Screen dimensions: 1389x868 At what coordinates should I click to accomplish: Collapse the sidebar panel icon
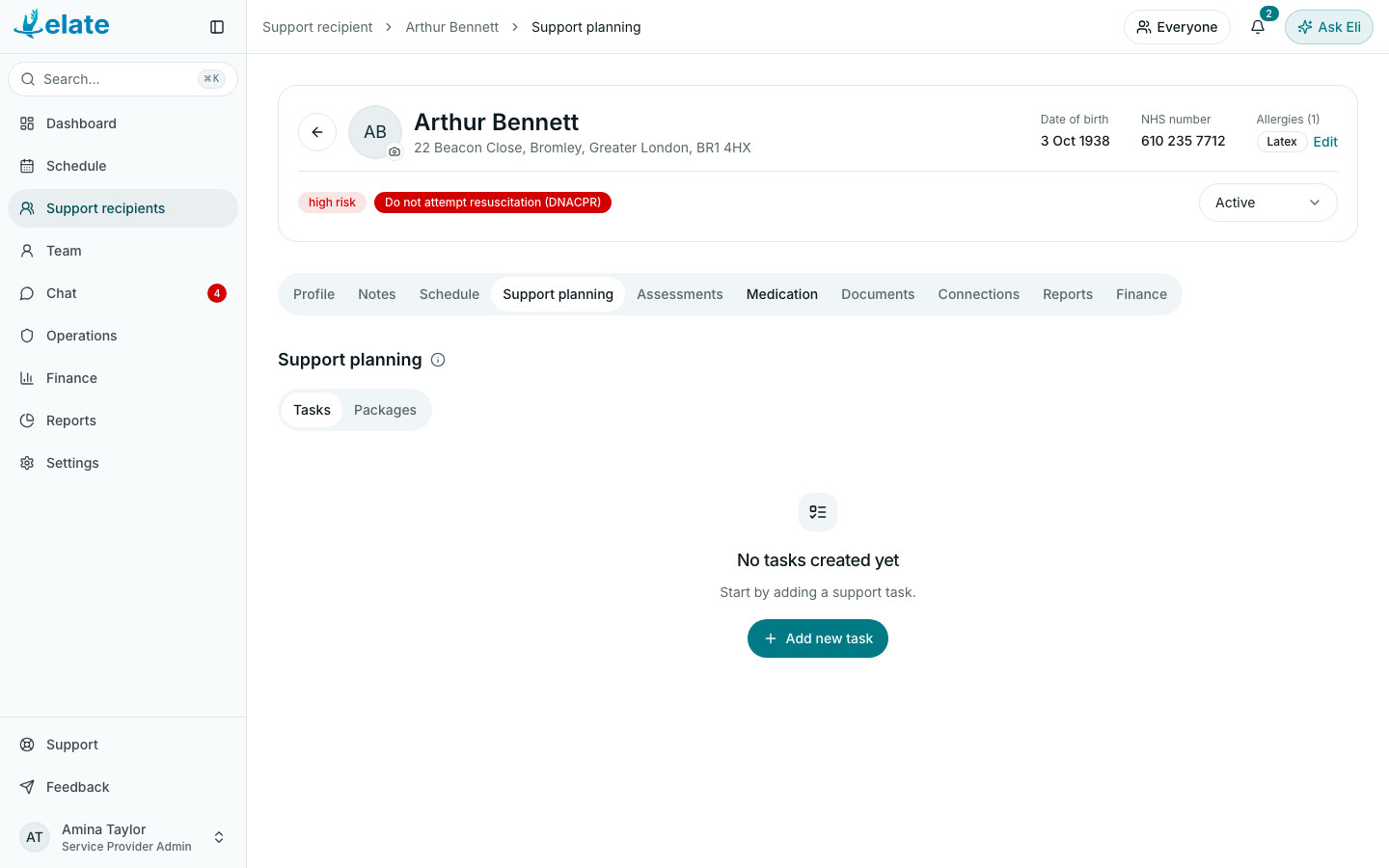pos(217,27)
